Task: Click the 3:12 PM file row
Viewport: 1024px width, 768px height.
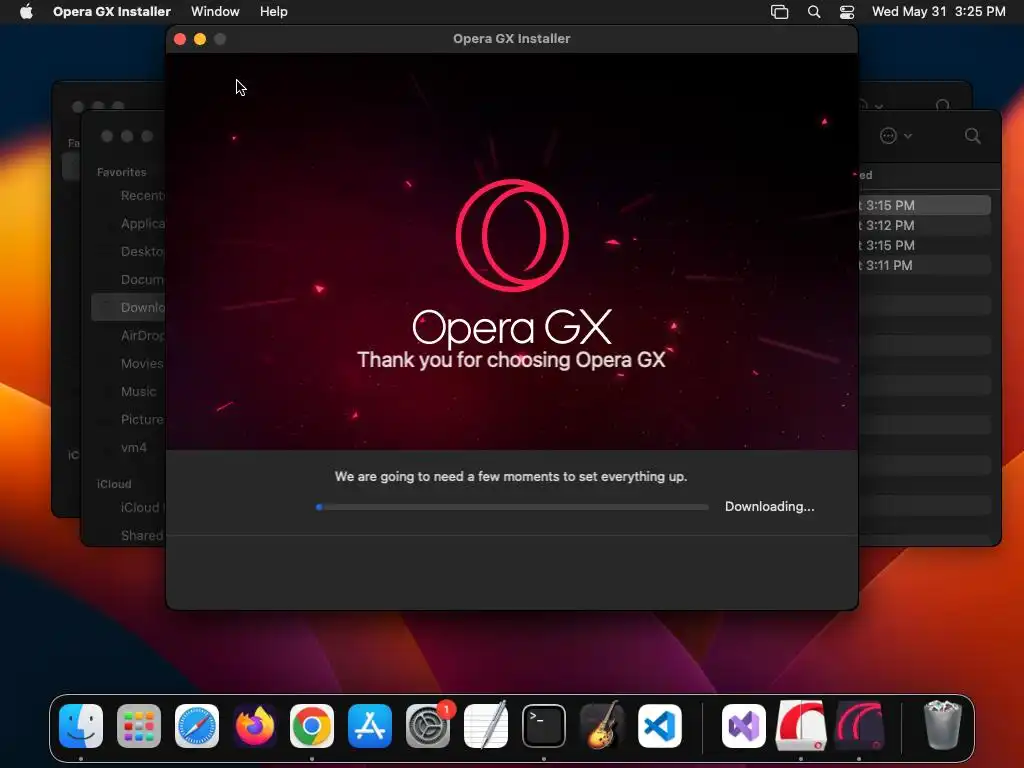Action: tap(925, 225)
